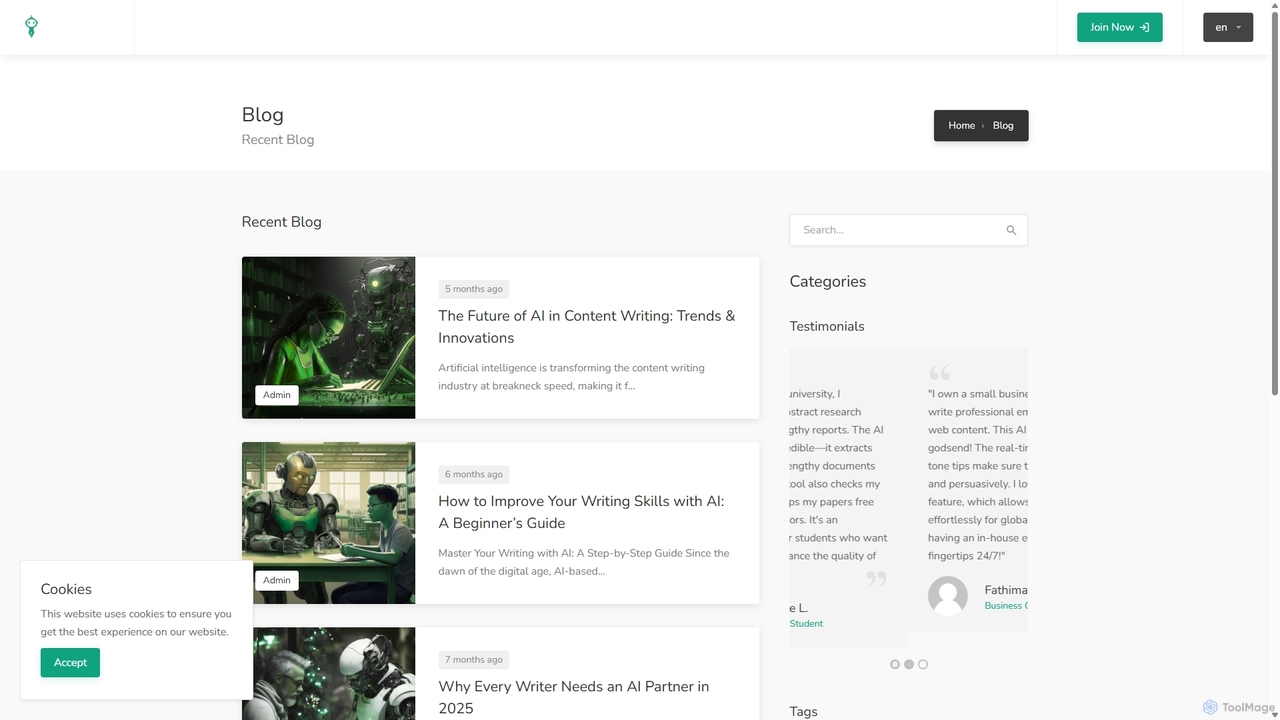
Task: Click the Categories heading
Action: tap(828, 282)
